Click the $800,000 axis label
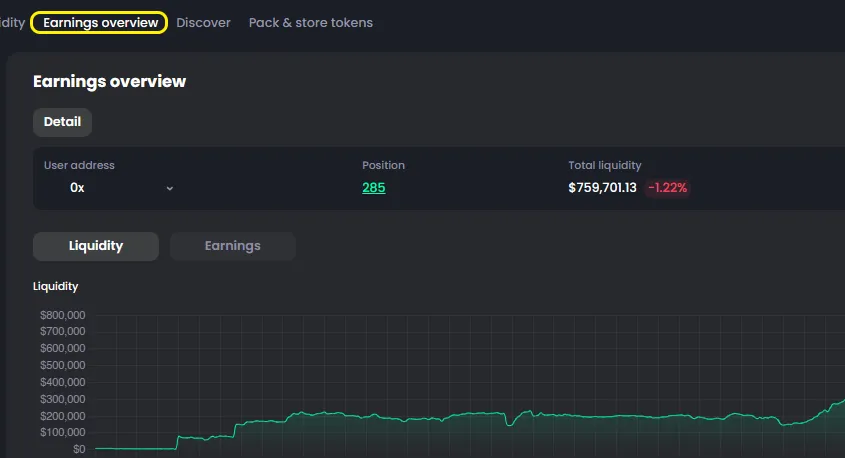845x458 pixels. point(63,315)
